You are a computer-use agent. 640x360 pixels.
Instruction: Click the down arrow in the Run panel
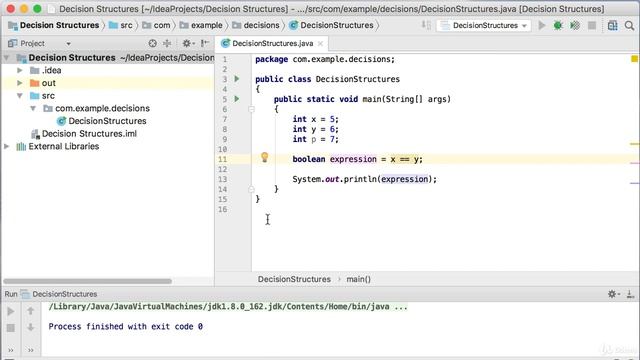[x=31, y=327]
